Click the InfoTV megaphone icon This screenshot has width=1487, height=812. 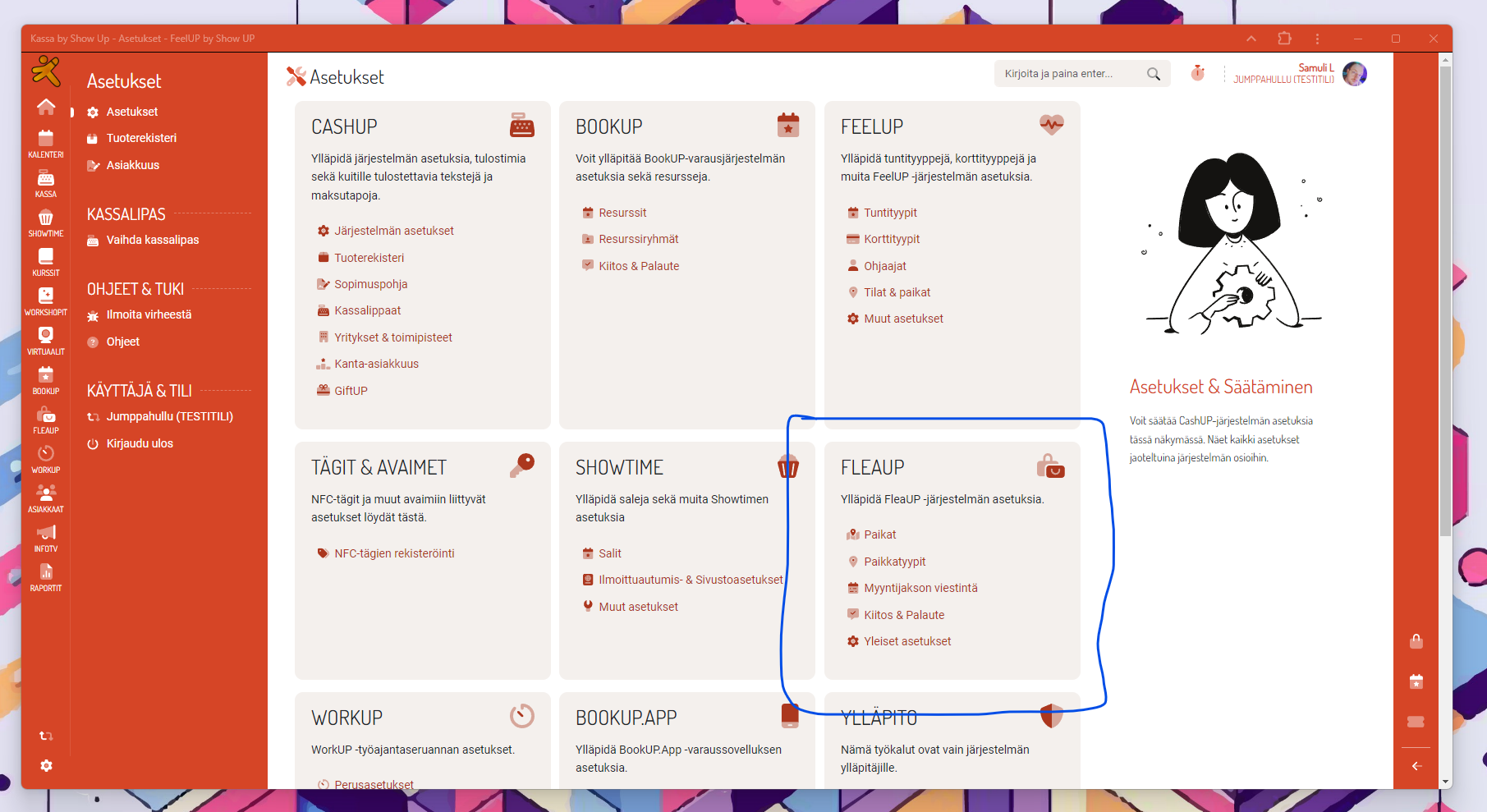click(46, 537)
